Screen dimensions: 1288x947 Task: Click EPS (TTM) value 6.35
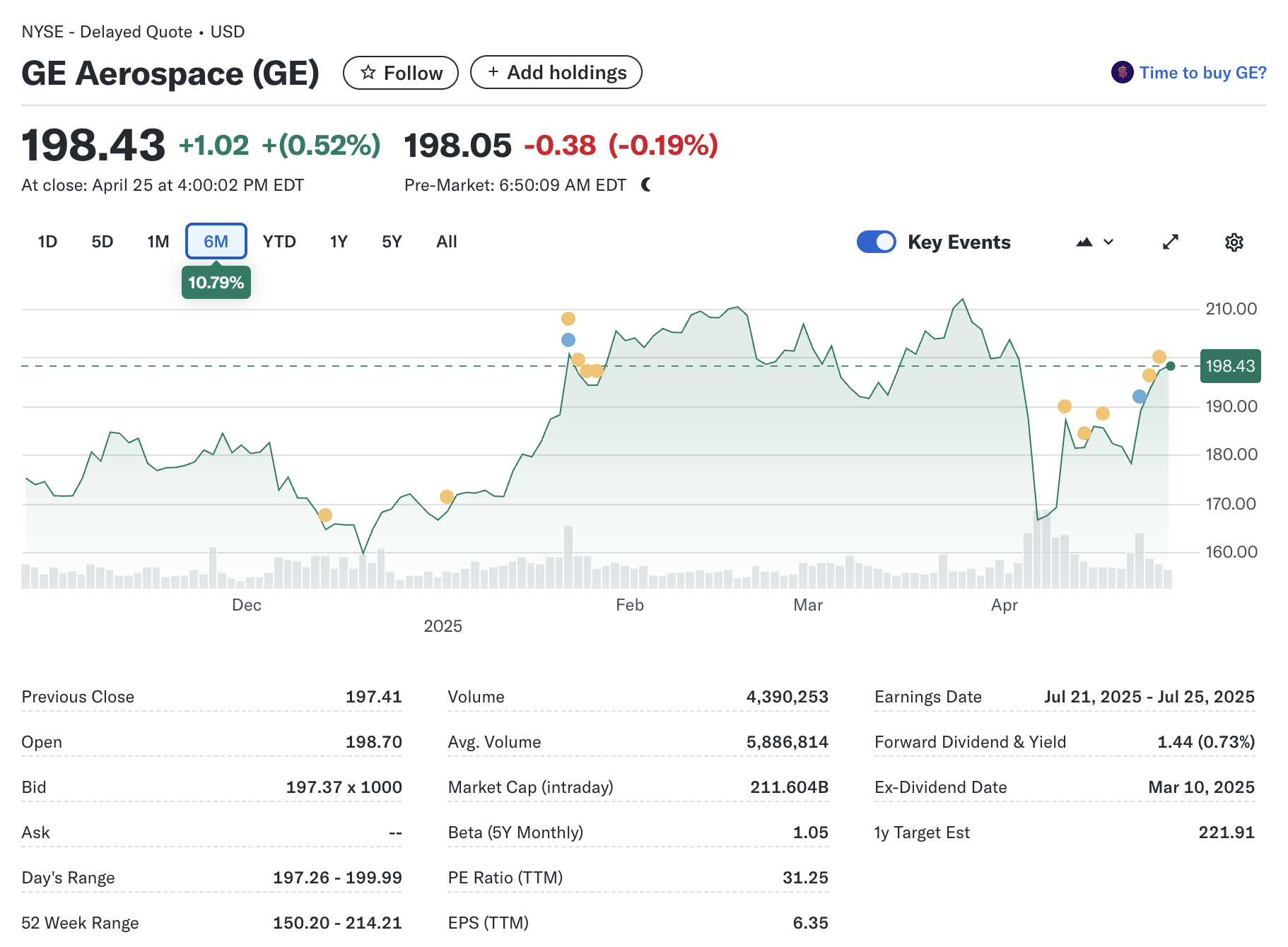[810, 923]
